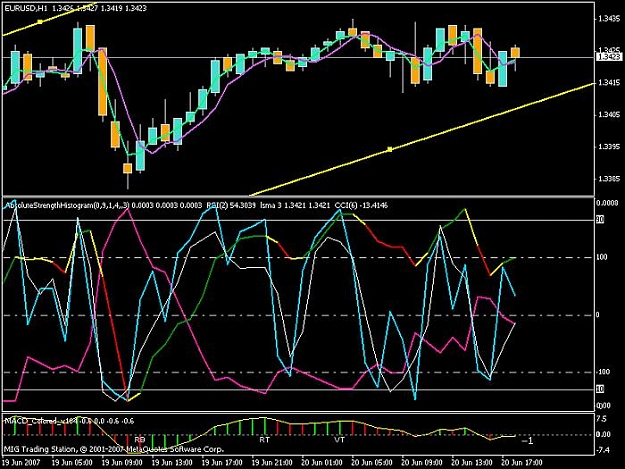This screenshot has width=625, height=469.
Task: Click the 1.3385 price axis label
Action: click(609, 179)
